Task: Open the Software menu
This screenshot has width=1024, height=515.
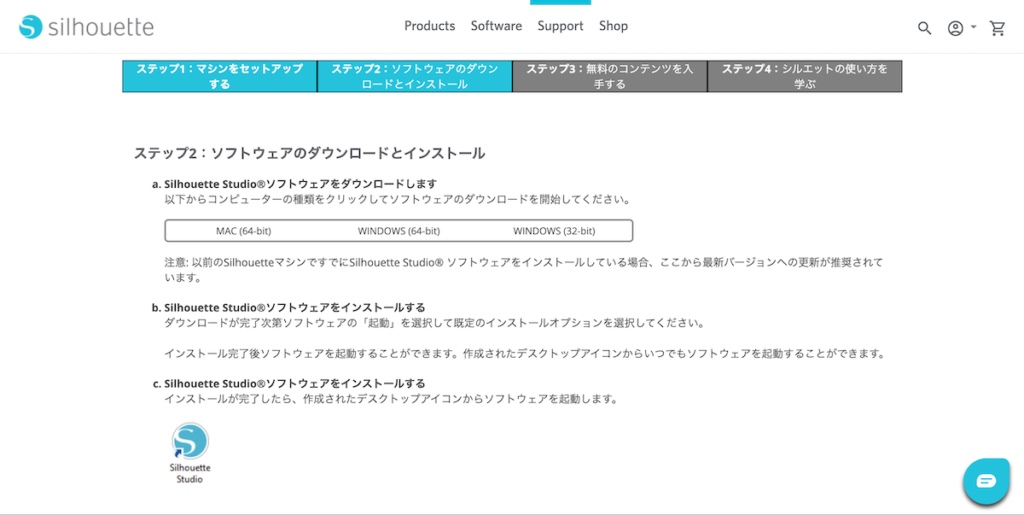Action: [x=496, y=26]
